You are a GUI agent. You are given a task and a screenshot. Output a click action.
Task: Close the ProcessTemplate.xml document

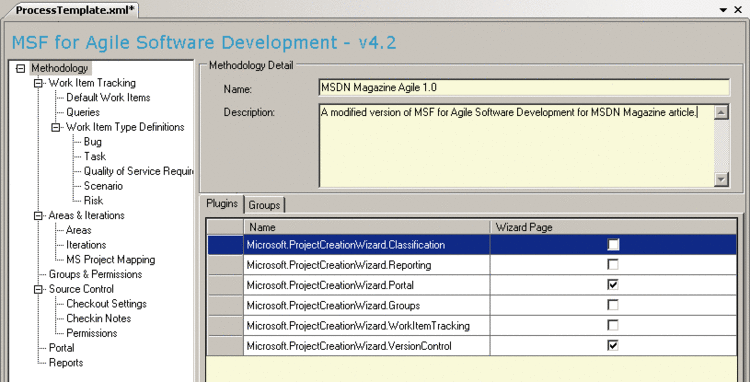click(x=739, y=10)
